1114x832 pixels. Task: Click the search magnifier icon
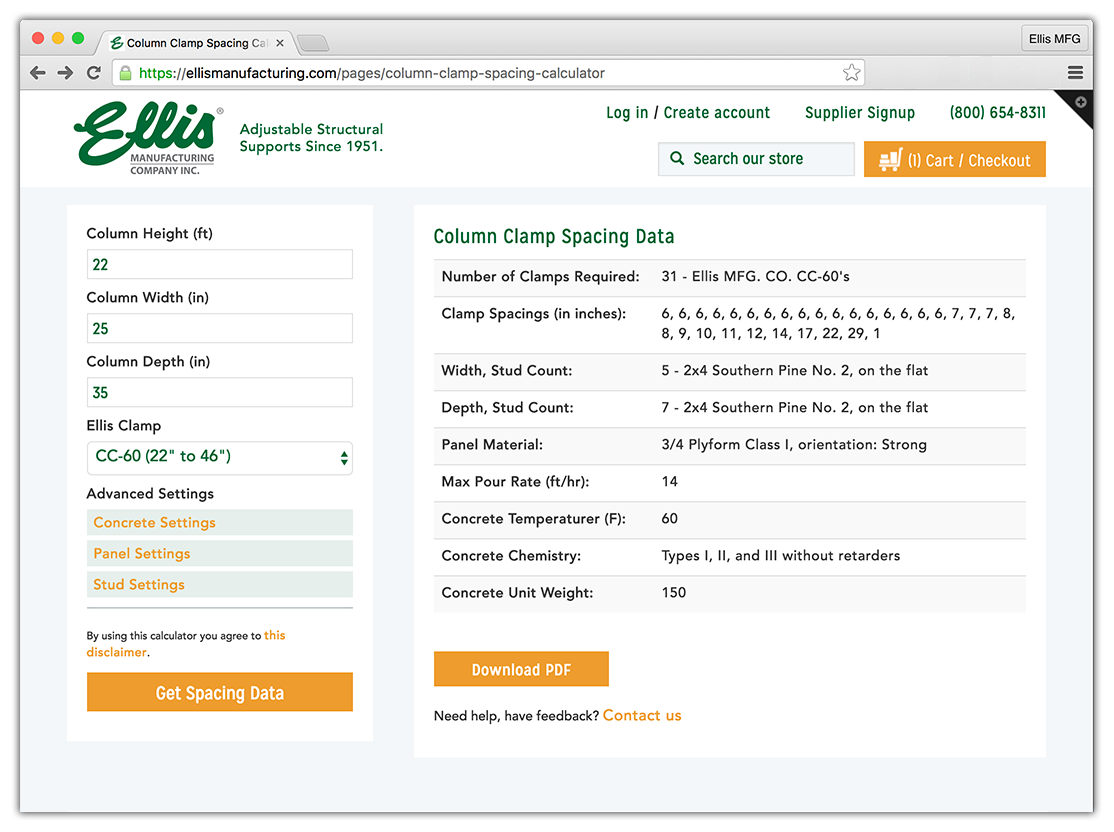[677, 159]
